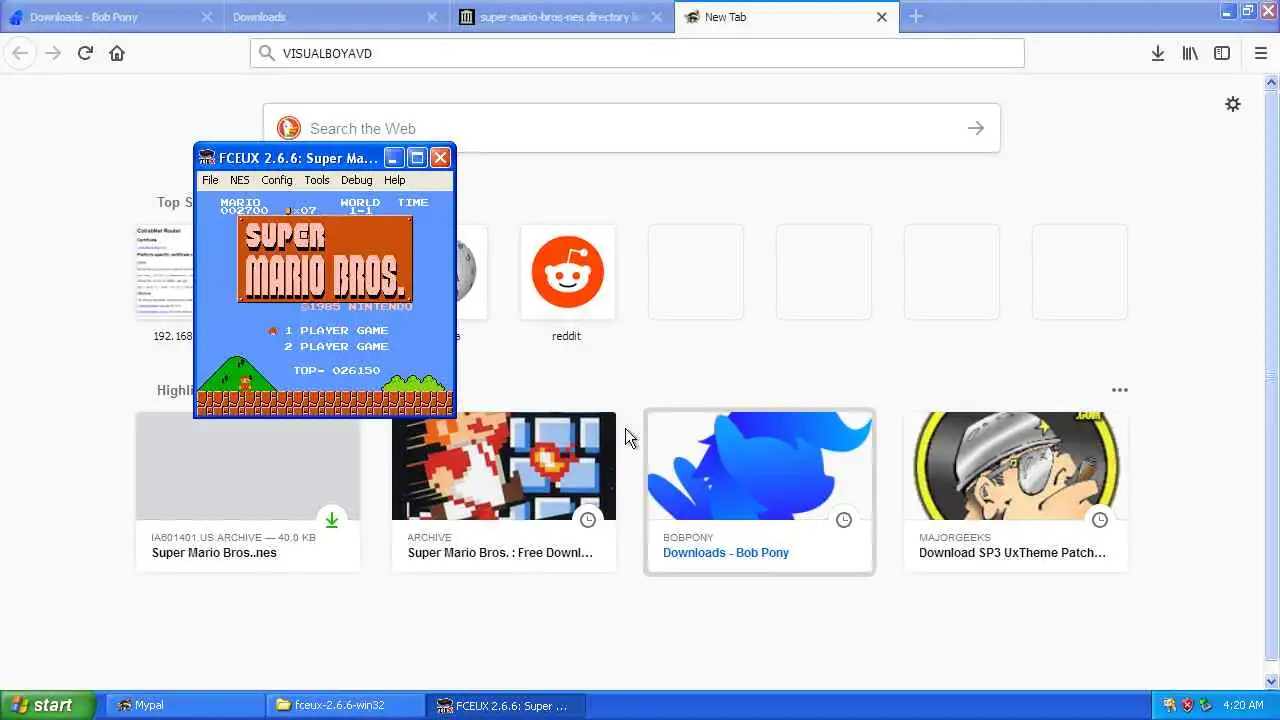Click the Windows Start button

coord(48,705)
